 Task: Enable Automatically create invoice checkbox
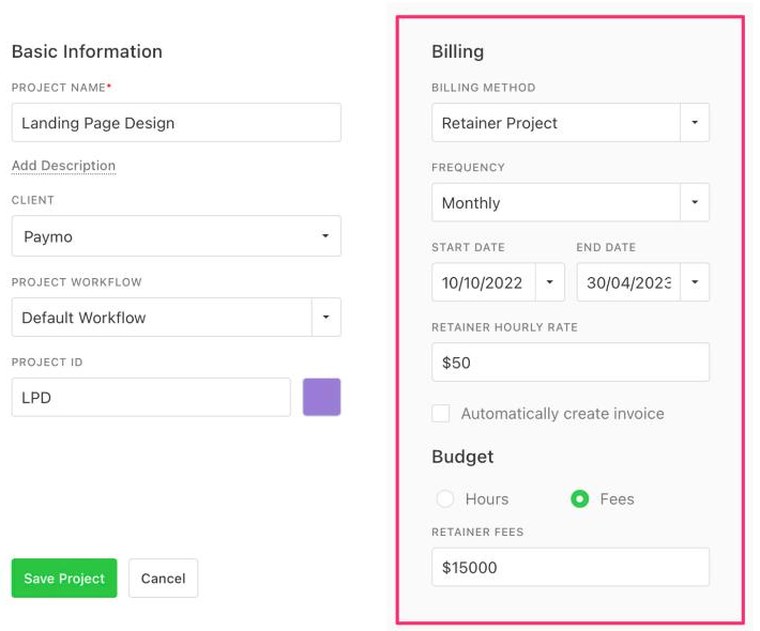point(441,414)
